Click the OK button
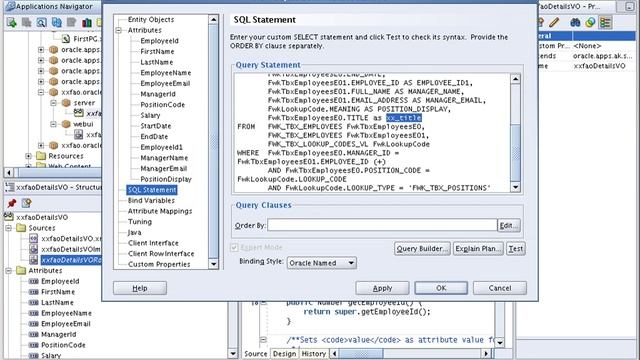 (x=441, y=288)
